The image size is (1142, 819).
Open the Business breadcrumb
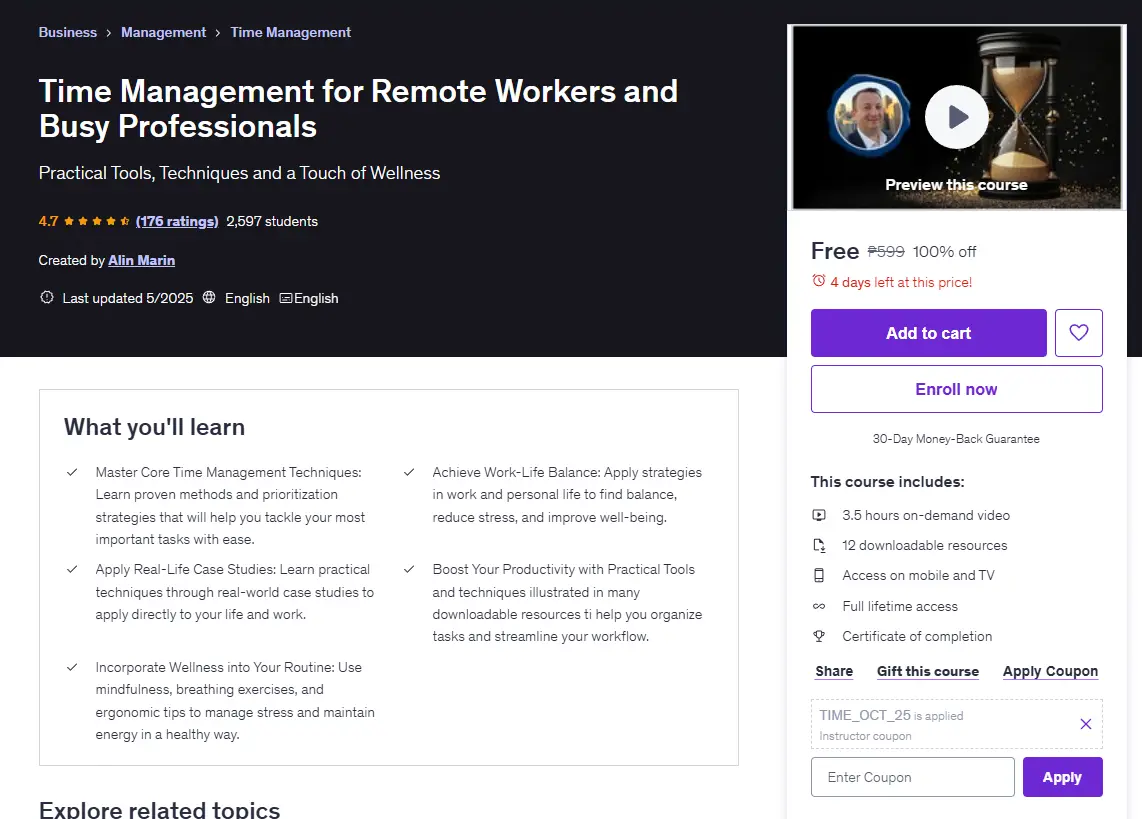click(x=68, y=32)
